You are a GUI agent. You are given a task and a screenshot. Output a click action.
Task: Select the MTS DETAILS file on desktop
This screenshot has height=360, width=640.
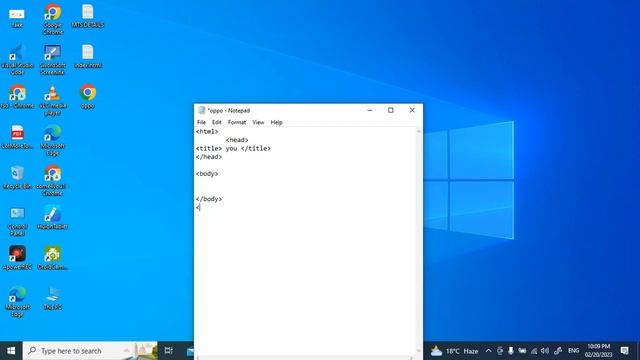pyautogui.click(x=88, y=16)
